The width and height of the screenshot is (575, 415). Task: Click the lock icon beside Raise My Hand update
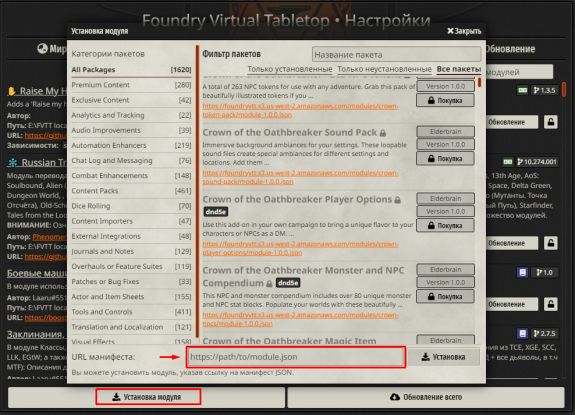[550, 122]
